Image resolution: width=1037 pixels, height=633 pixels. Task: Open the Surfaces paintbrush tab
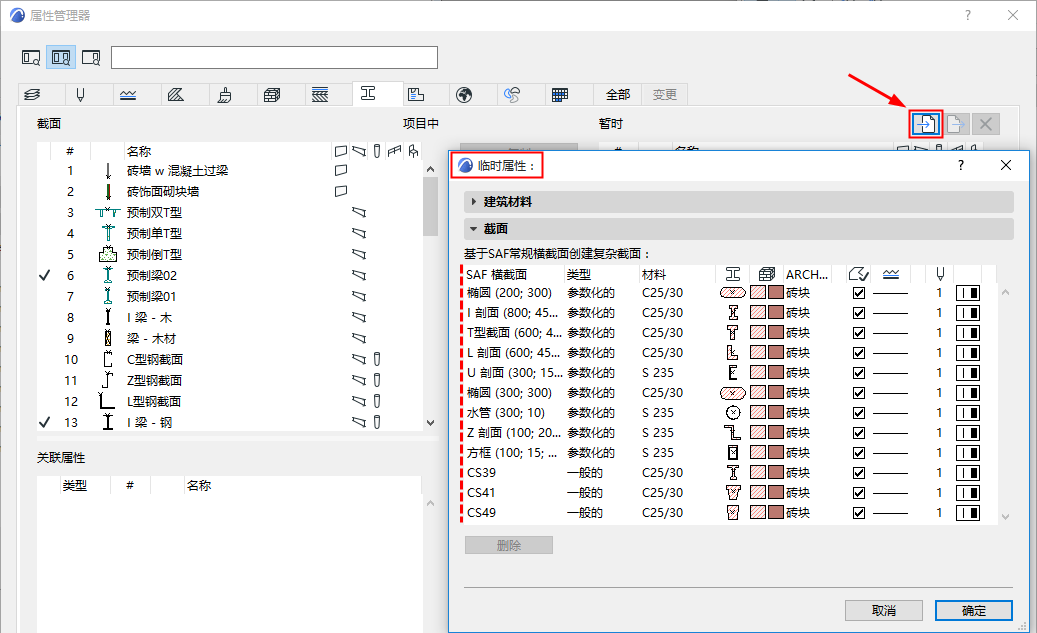(x=224, y=95)
